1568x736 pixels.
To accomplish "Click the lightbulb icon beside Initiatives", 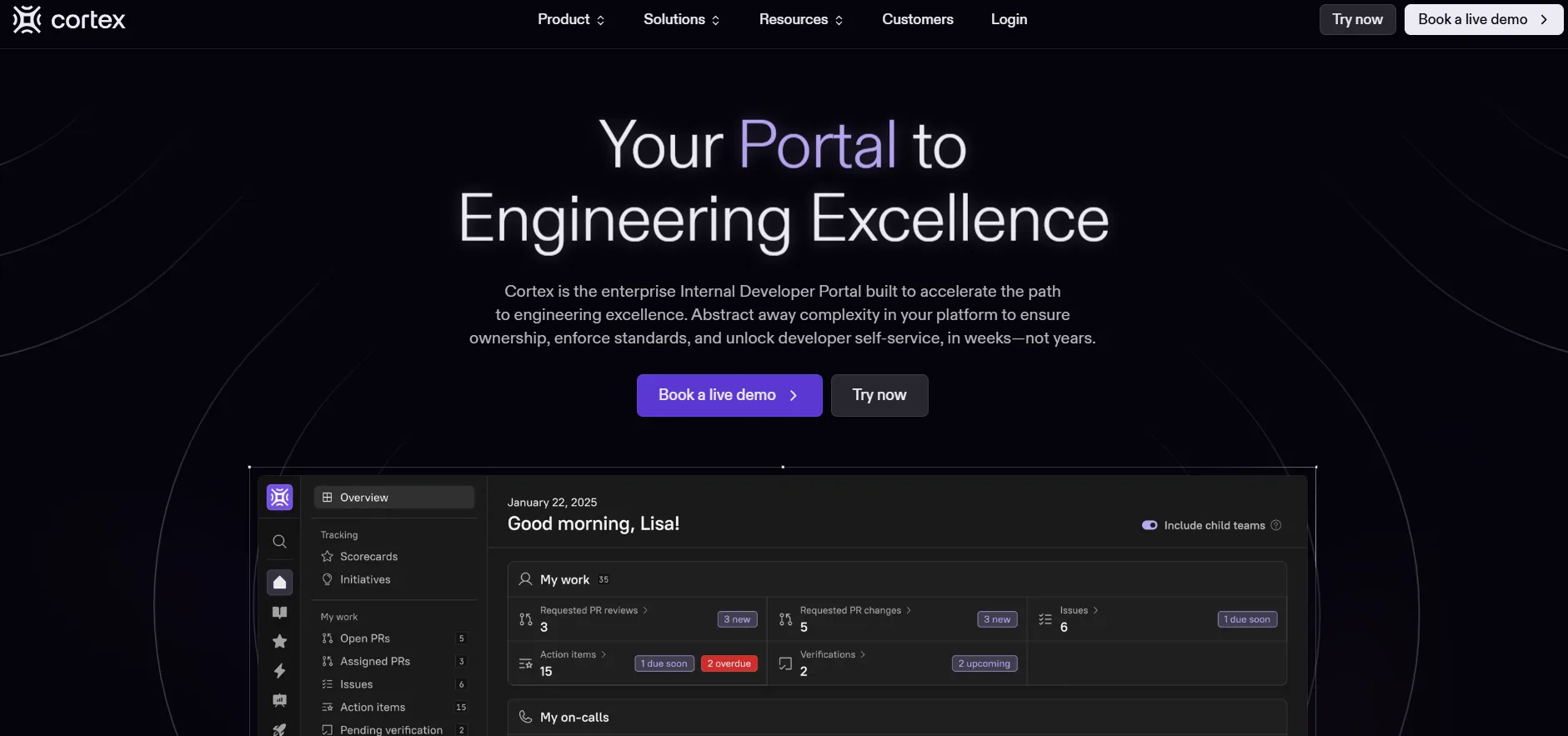I will click(328, 579).
